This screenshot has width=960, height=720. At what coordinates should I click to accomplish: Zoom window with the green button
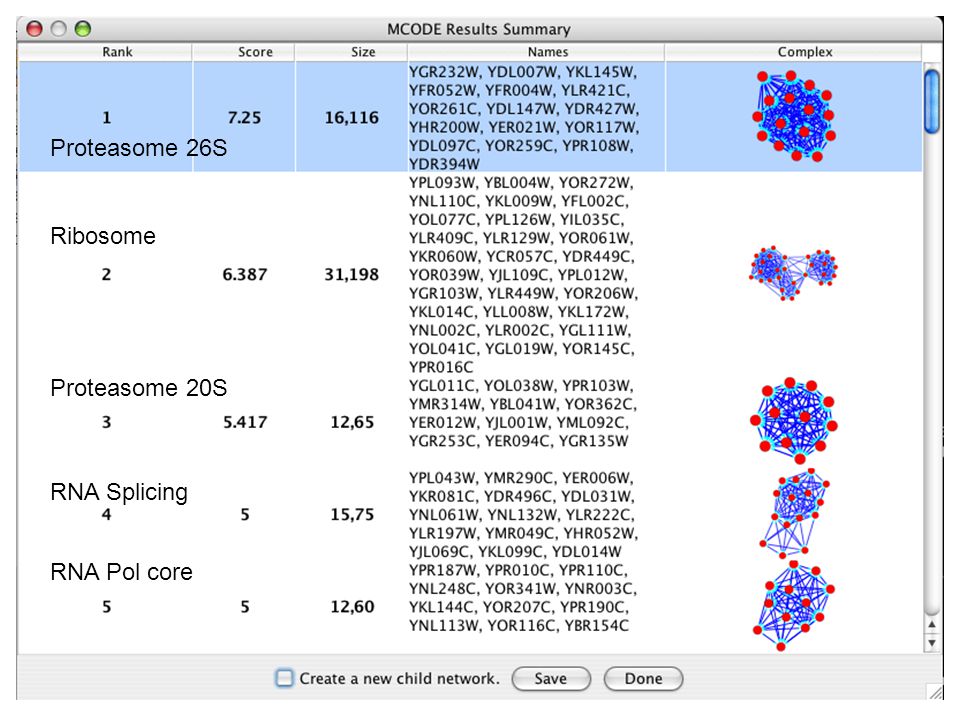[82, 28]
